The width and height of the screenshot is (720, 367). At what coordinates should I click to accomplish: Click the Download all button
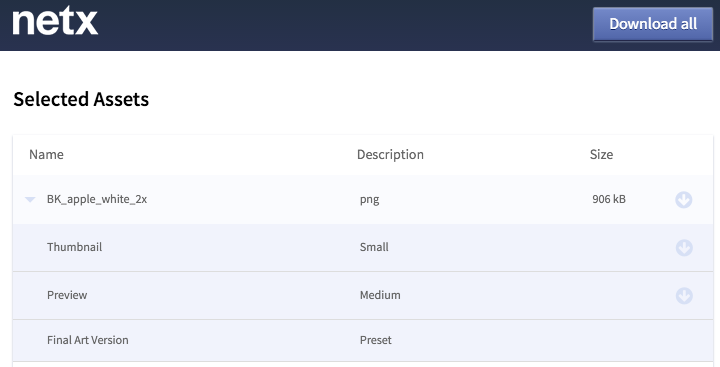point(652,24)
